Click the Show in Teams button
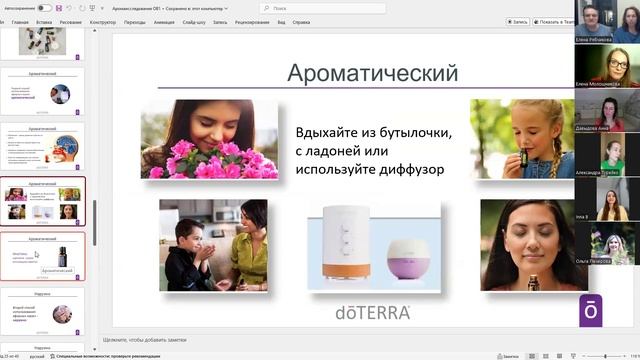The width and height of the screenshot is (640, 360). (x=553, y=22)
